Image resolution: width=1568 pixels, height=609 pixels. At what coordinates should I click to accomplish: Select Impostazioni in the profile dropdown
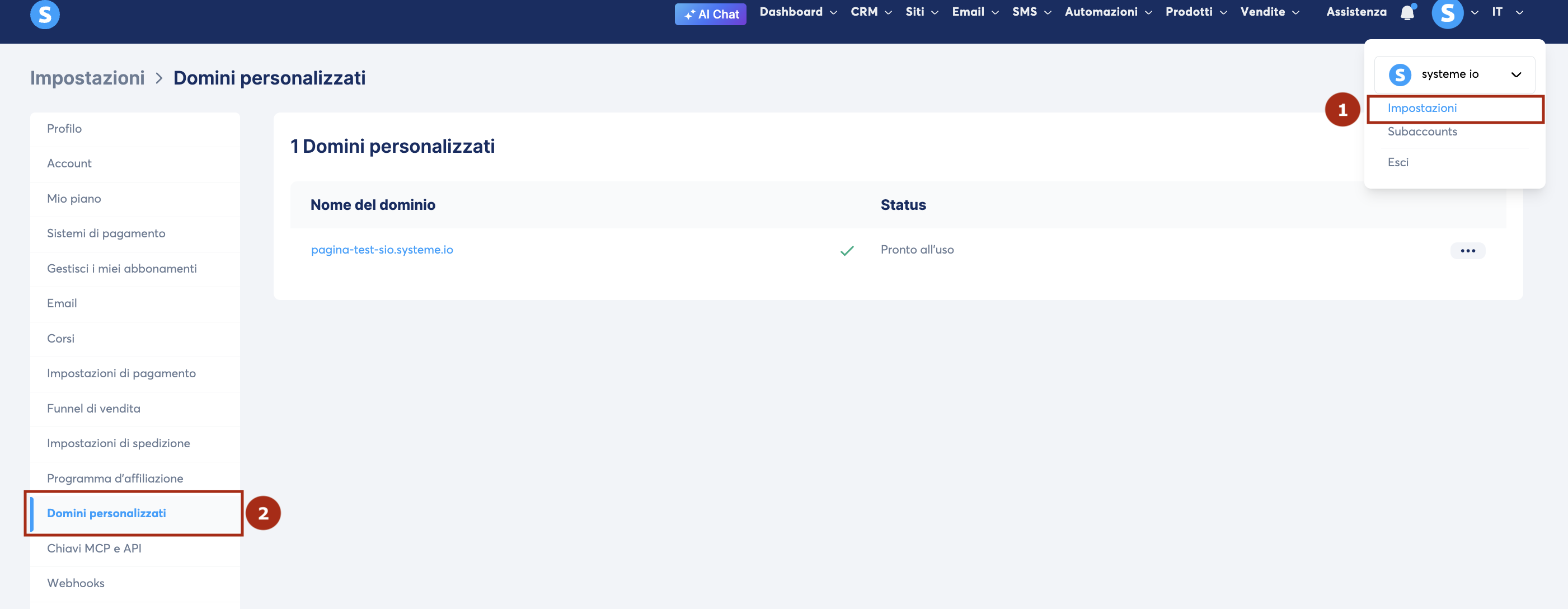click(x=1422, y=108)
